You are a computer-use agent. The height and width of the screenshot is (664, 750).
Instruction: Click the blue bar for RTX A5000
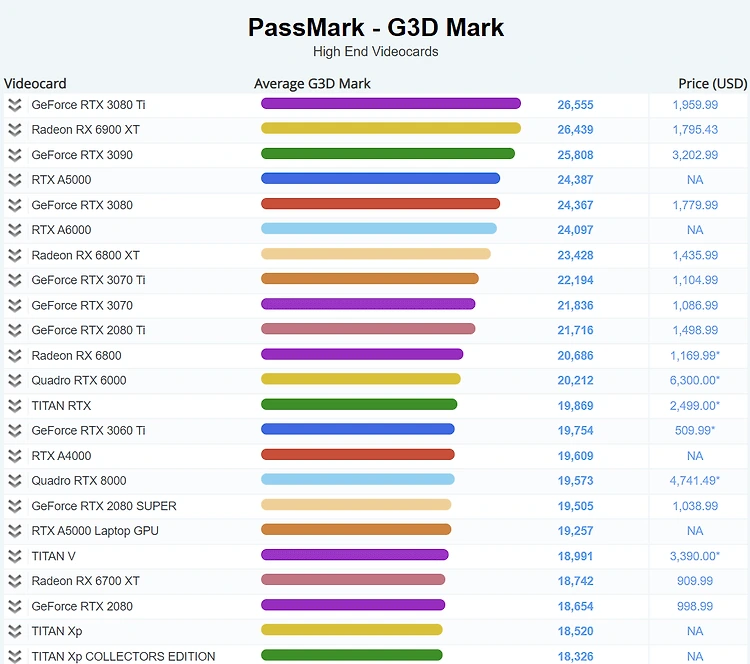380,178
